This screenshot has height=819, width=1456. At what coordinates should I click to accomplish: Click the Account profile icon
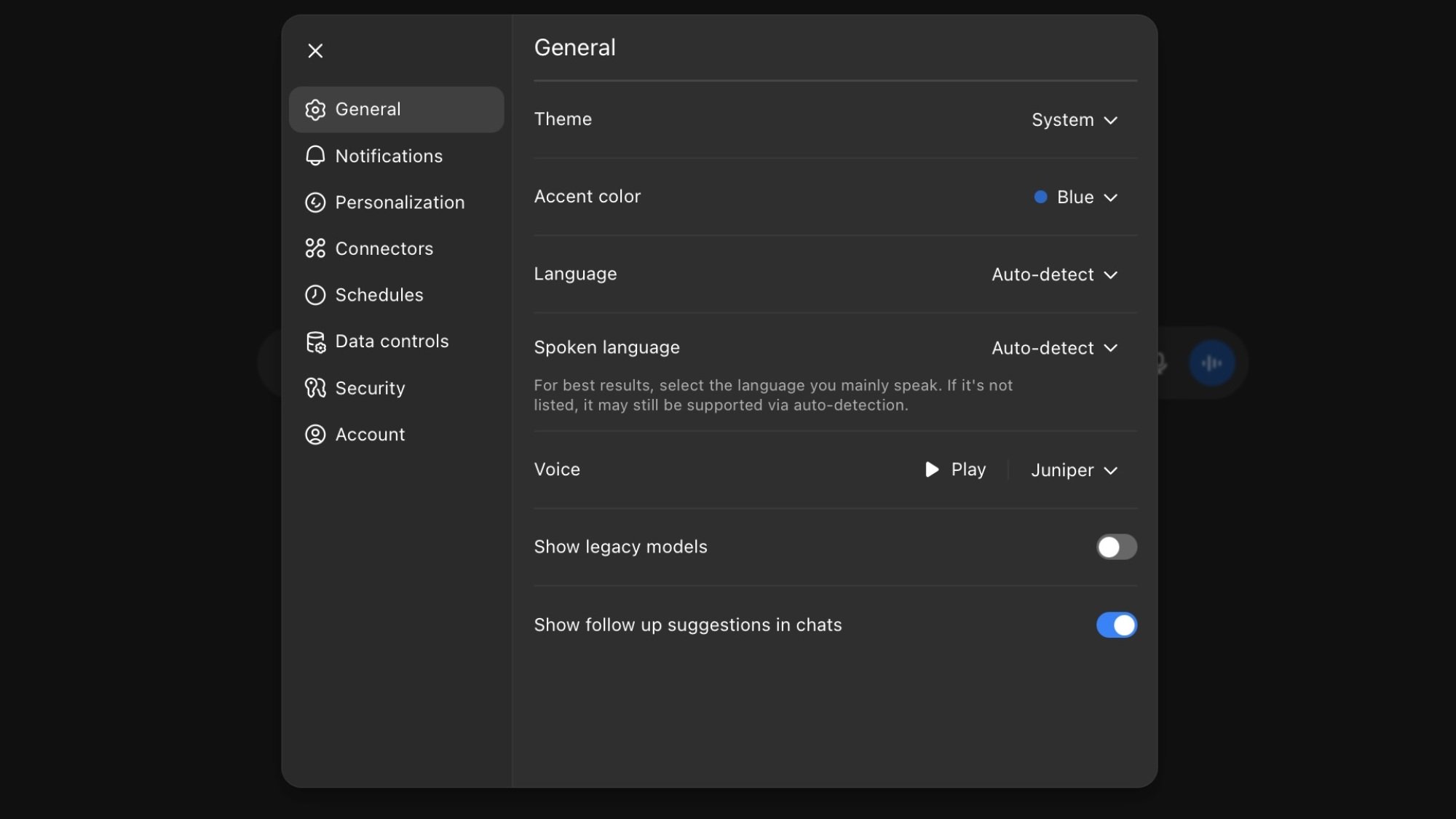point(315,435)
